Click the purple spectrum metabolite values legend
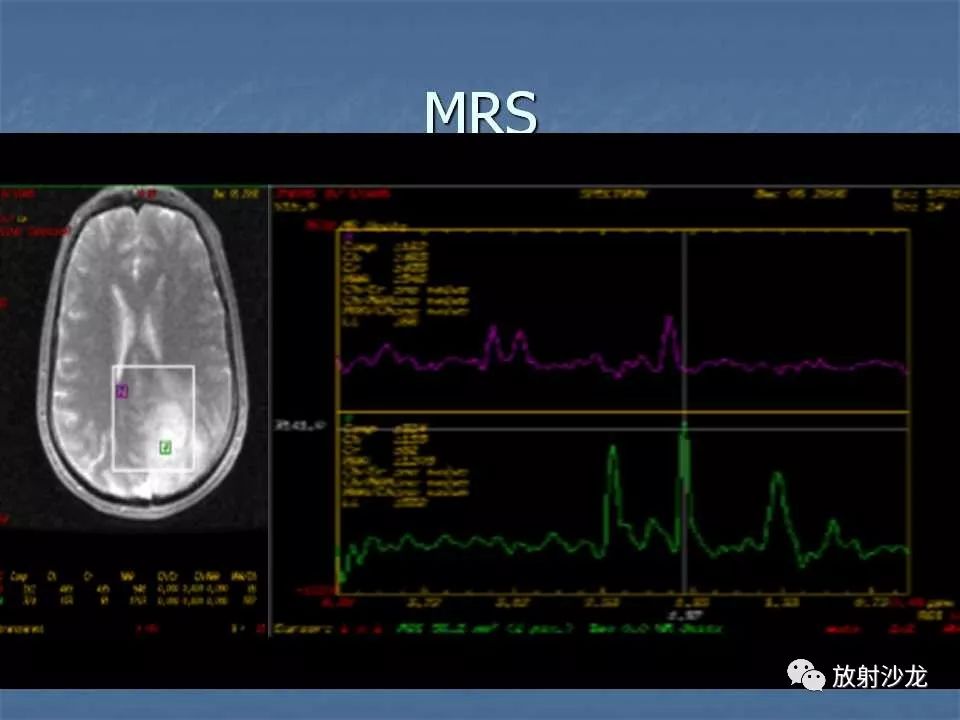 click(405, 282)
